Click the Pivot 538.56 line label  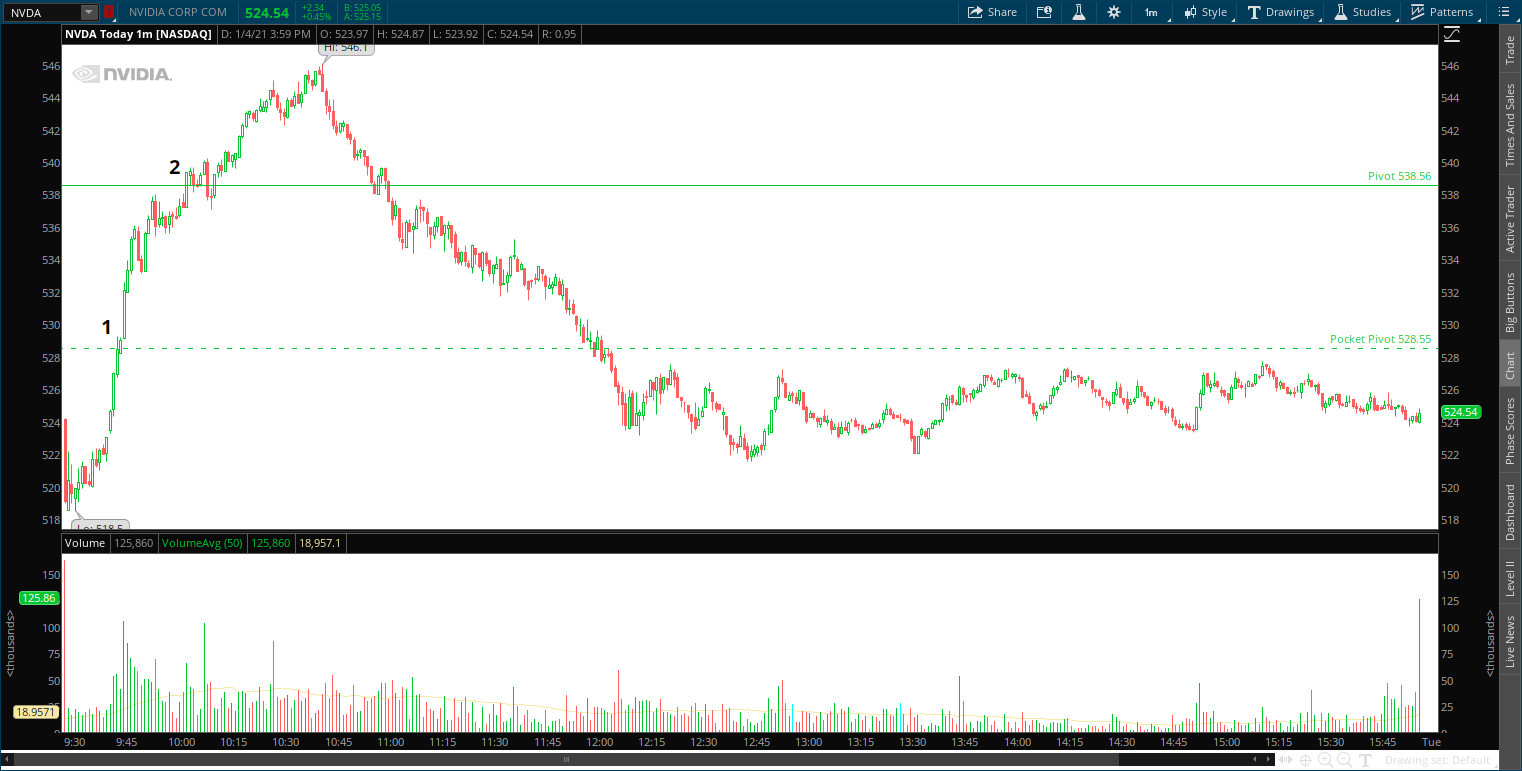pos(1399,176)
